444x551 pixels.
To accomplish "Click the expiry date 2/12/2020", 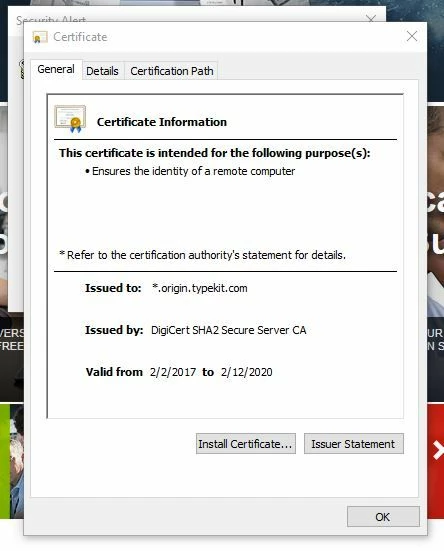I will (x=247, y=372).
